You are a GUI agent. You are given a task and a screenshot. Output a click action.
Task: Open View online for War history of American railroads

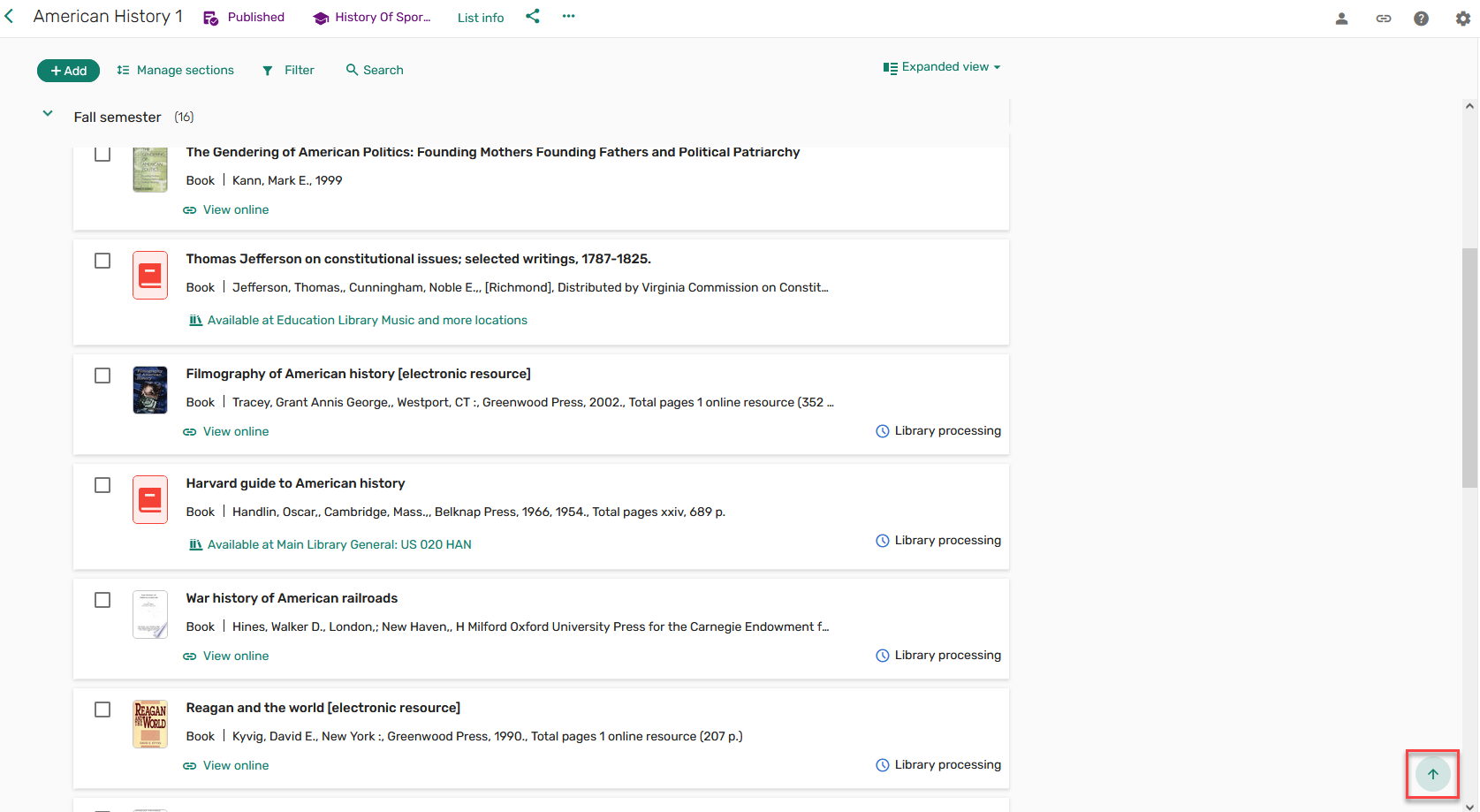tap(226, 656)
